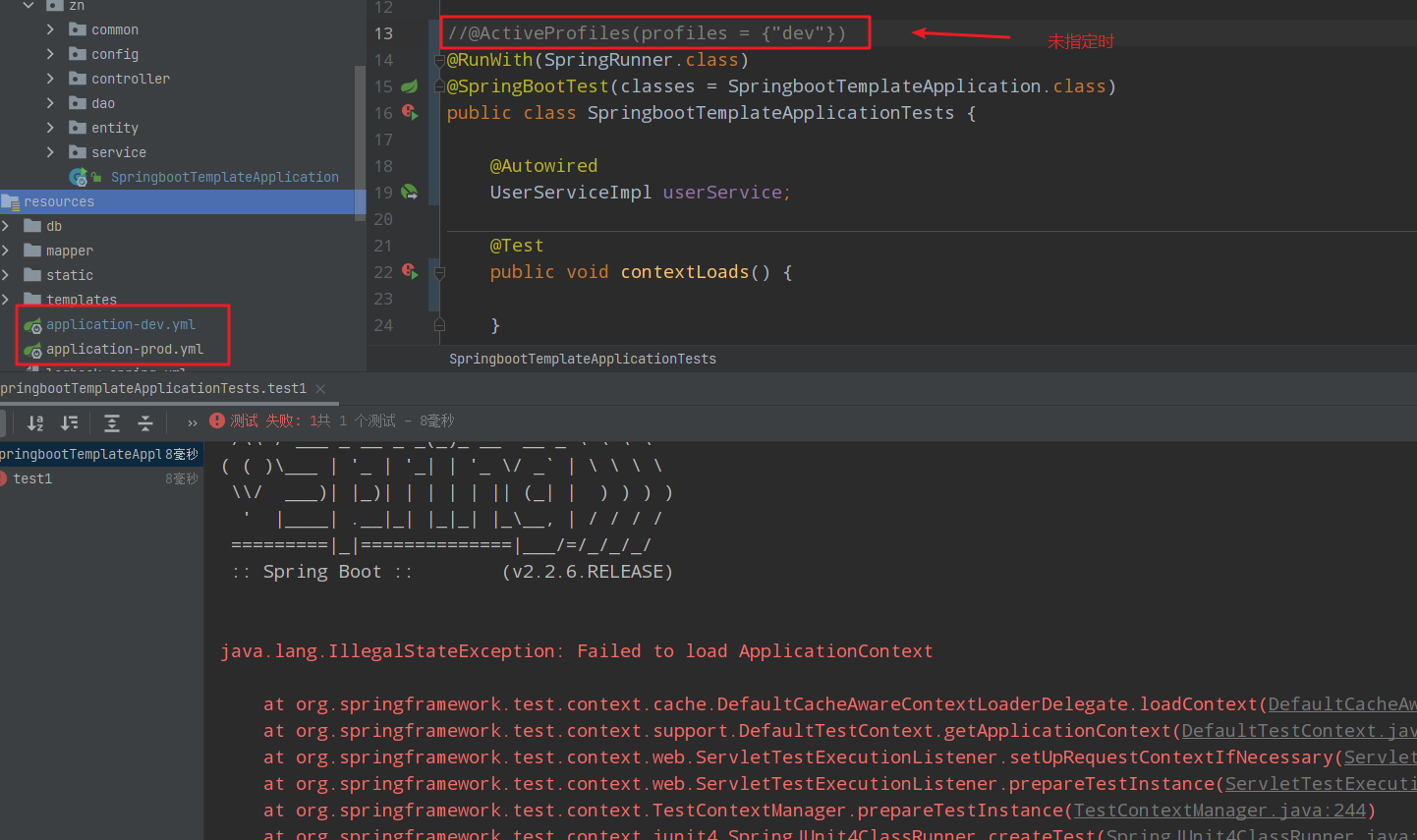
Task: Expand the mapper folder
Action: click(x=6, y=251)
